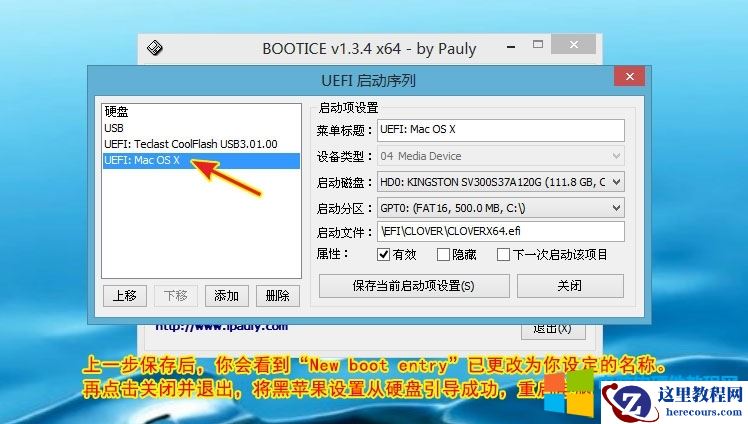Image resolution: width=748 pixels, height=424 pixels.
Task: Click the BOOTICE app icon in title bar
Action: tap(155, 48)
